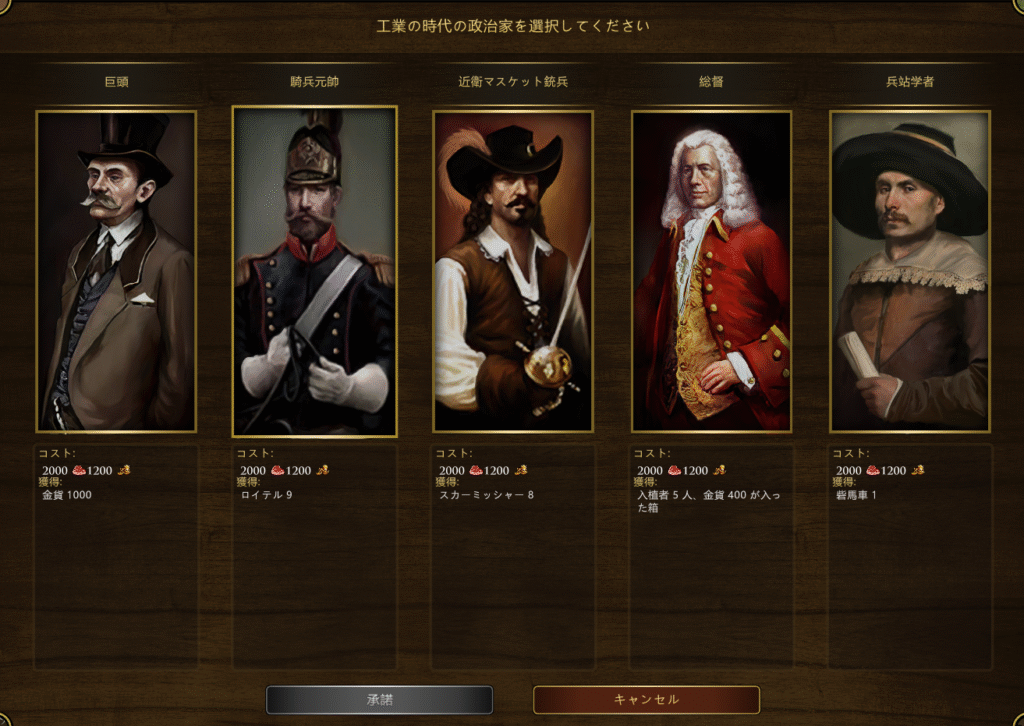Image resolution: width=1024 pixels, height=726 pixels.
Task: Click the food cost icon under 巨頭
Action: (79, 470)
